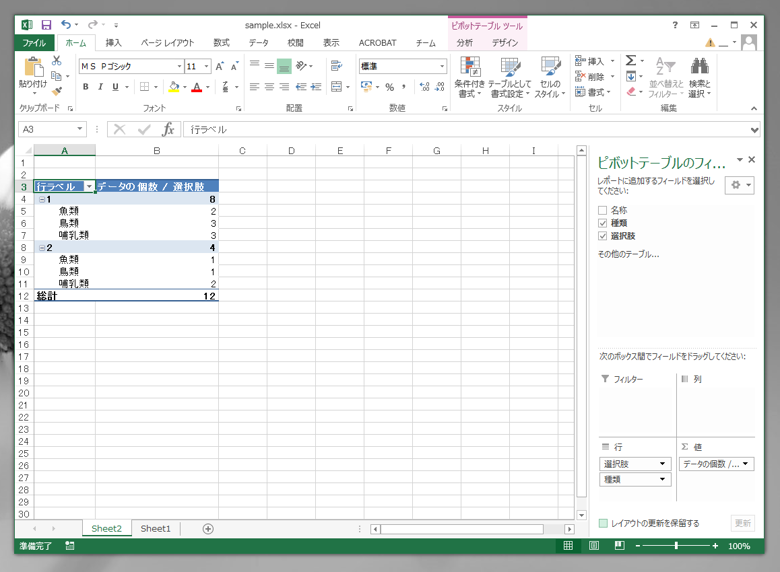Switch to Sheet1 worksheet tab

[155, 529]
